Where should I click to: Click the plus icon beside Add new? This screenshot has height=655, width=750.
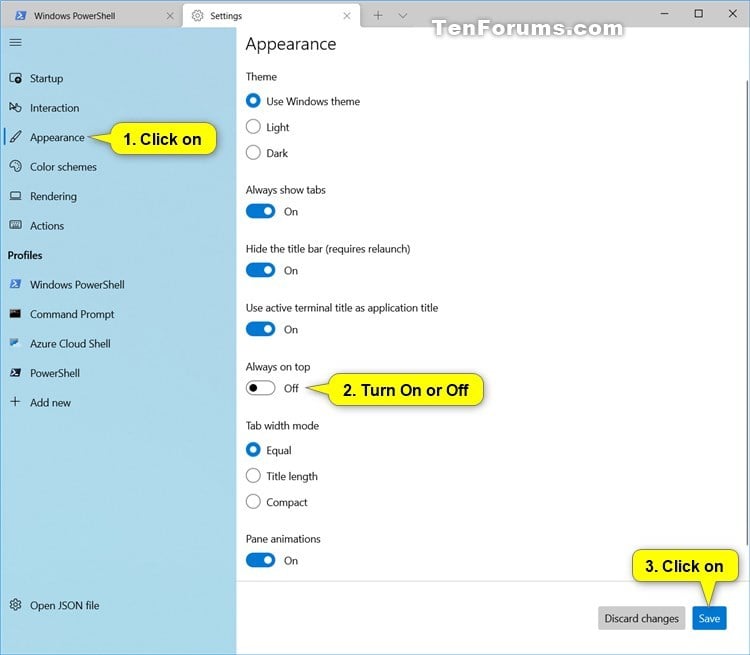(15, 402)
